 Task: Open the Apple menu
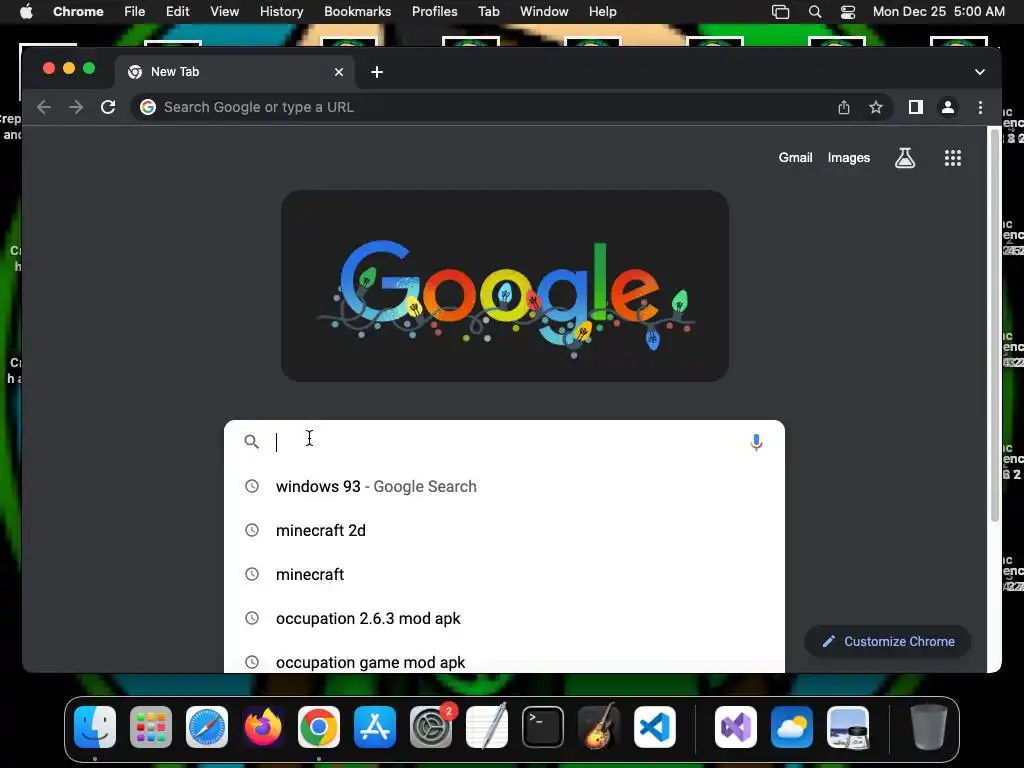coord(26,12)
